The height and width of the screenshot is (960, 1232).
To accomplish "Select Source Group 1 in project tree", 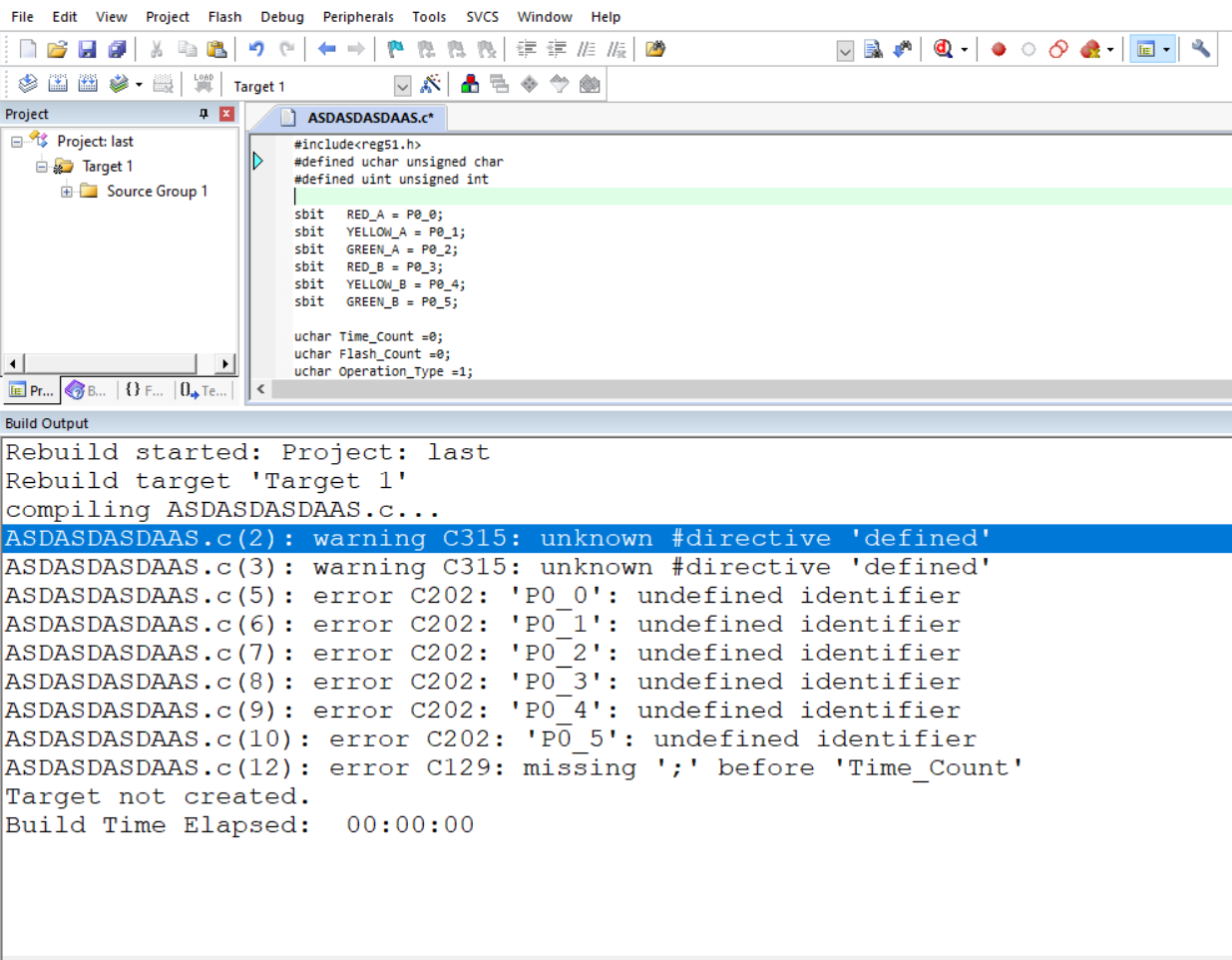I will (x=157, y=192).
